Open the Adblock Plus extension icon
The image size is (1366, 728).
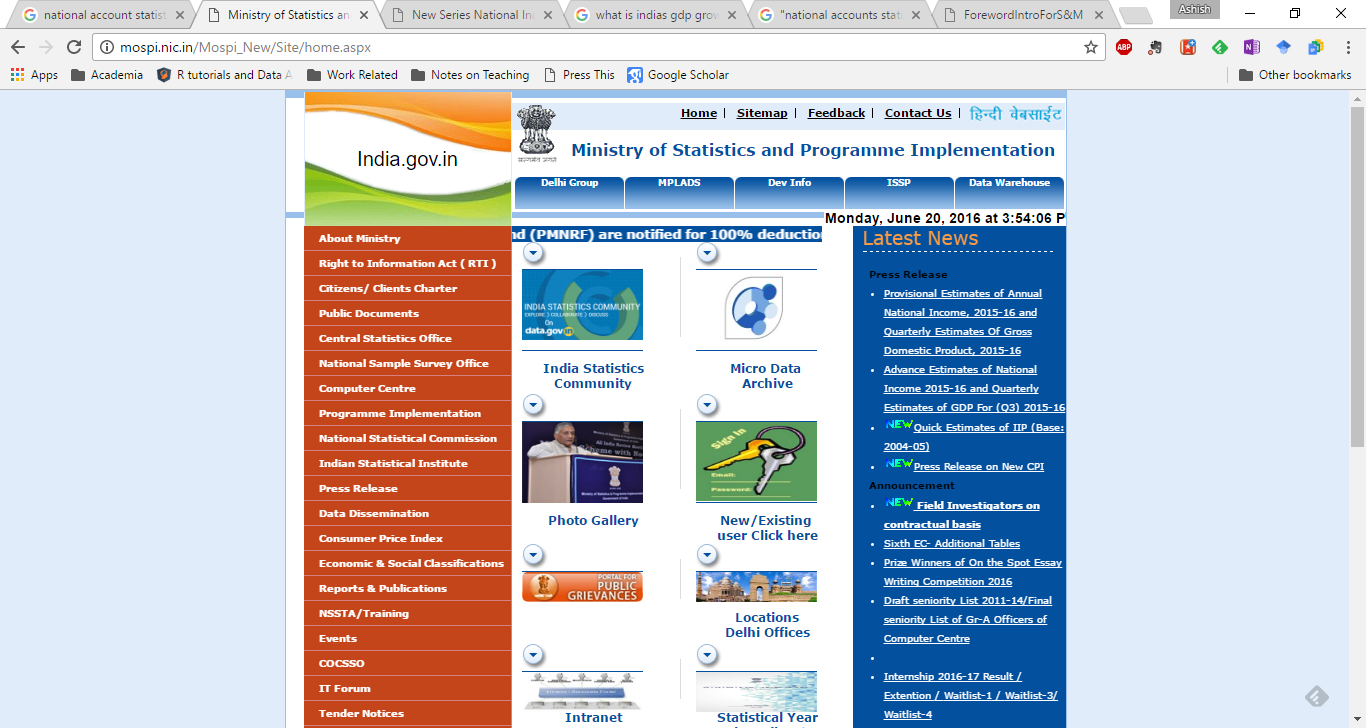click(1124, 47)
